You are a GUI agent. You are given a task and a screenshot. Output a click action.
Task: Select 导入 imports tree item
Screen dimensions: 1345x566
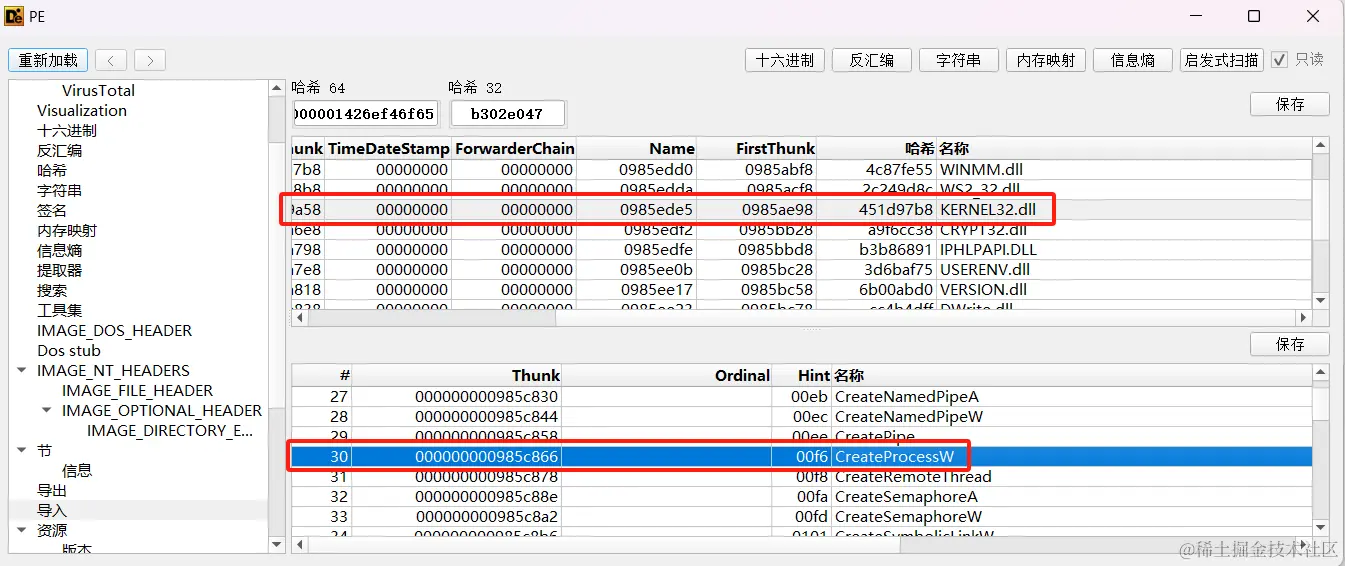click(52, 510)
